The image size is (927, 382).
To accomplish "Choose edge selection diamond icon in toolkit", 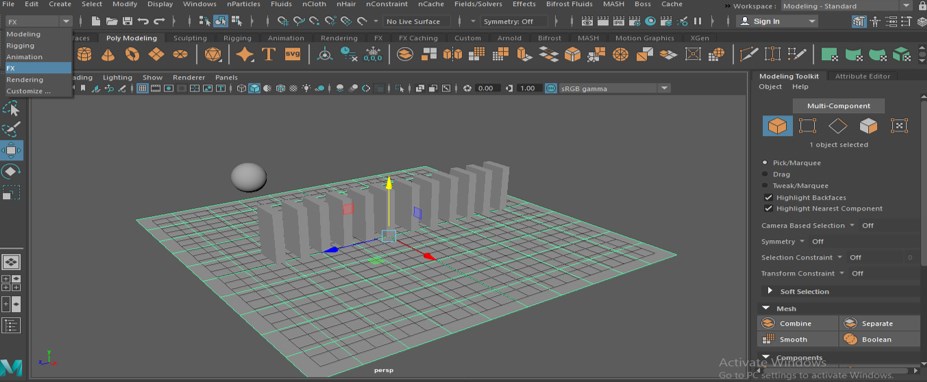I will [838, 125].
